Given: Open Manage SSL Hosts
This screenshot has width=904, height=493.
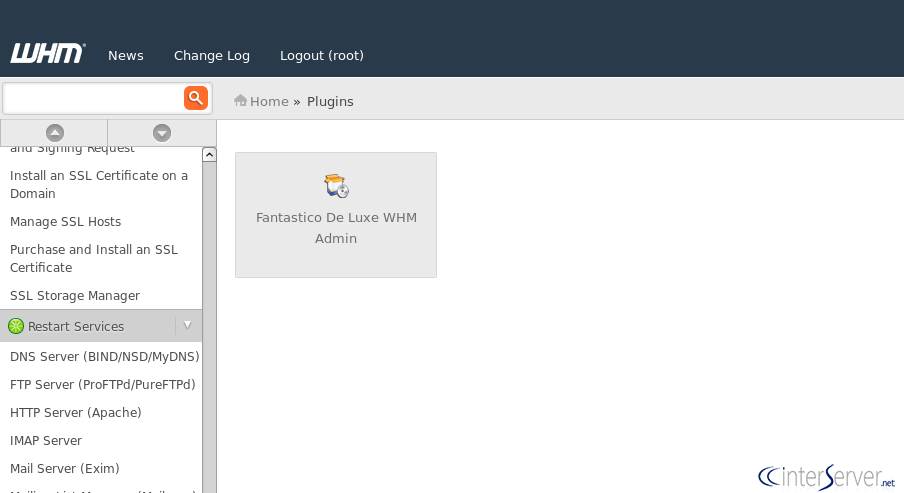Looking at the screenshot, I should pos(65,221).
